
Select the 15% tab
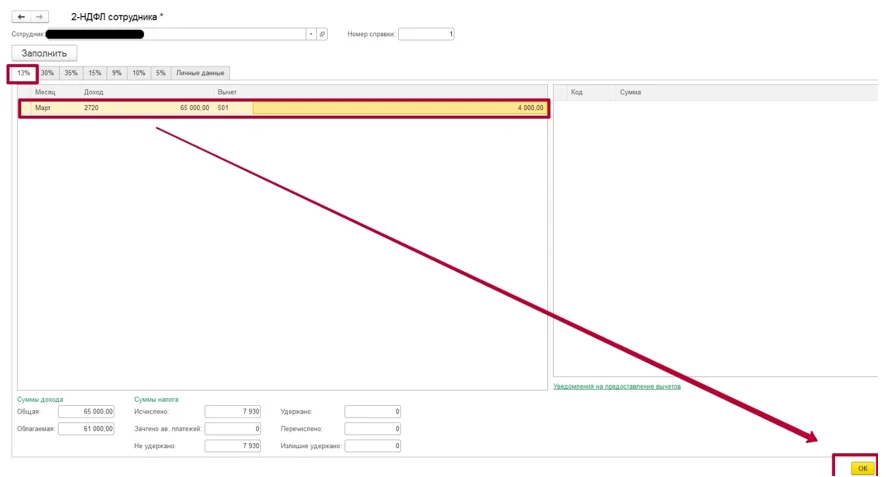(94, 73)
